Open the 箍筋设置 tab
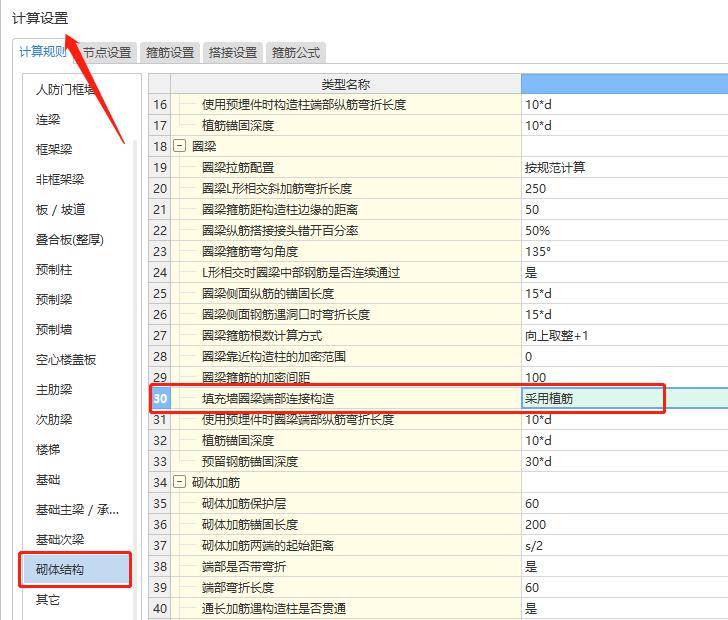Image resolution: width=728 pixels, height=620 pixels. coord(170,52)
